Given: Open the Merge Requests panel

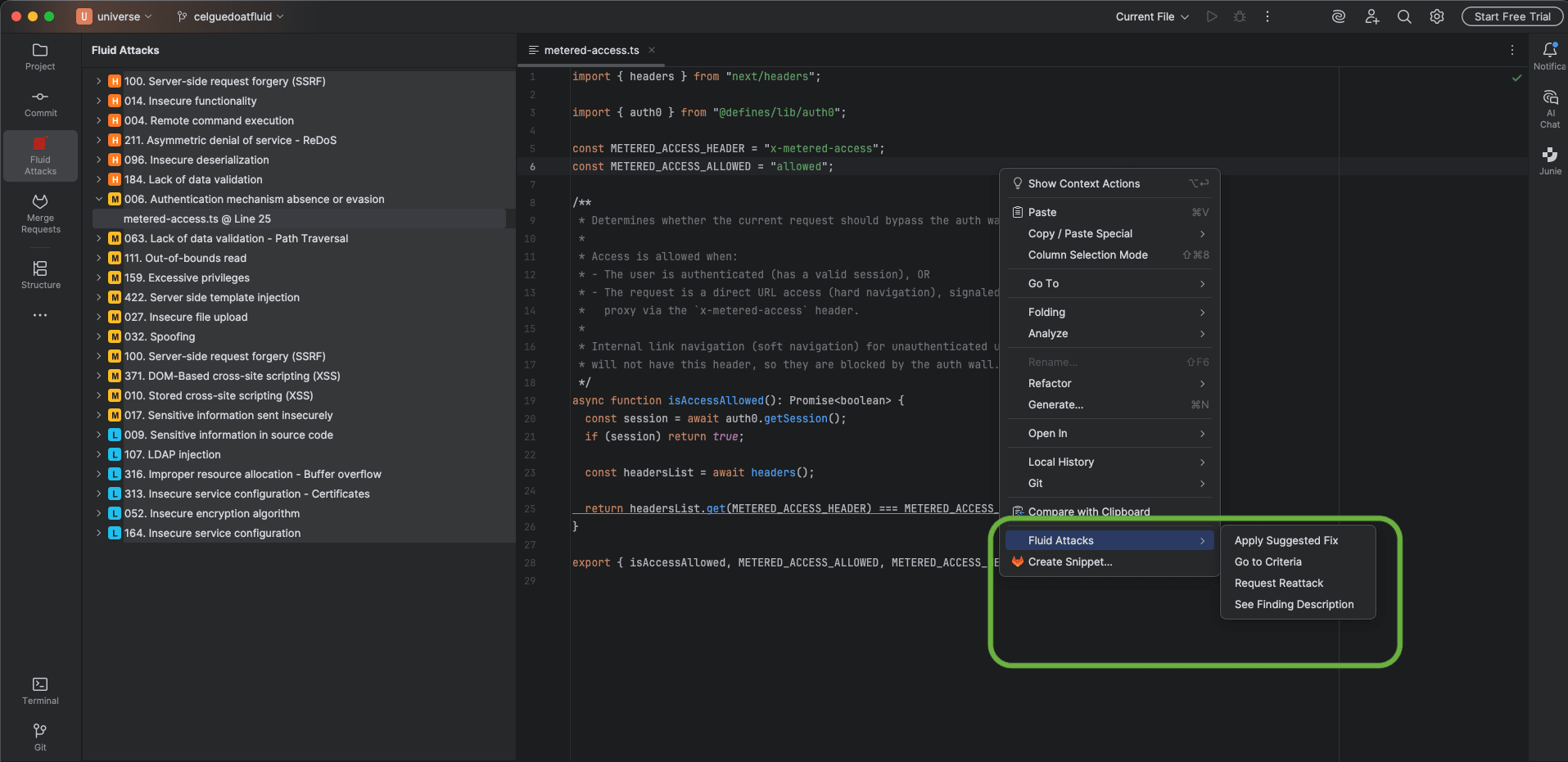Looking at the screenshot, I should pos(40,213).
